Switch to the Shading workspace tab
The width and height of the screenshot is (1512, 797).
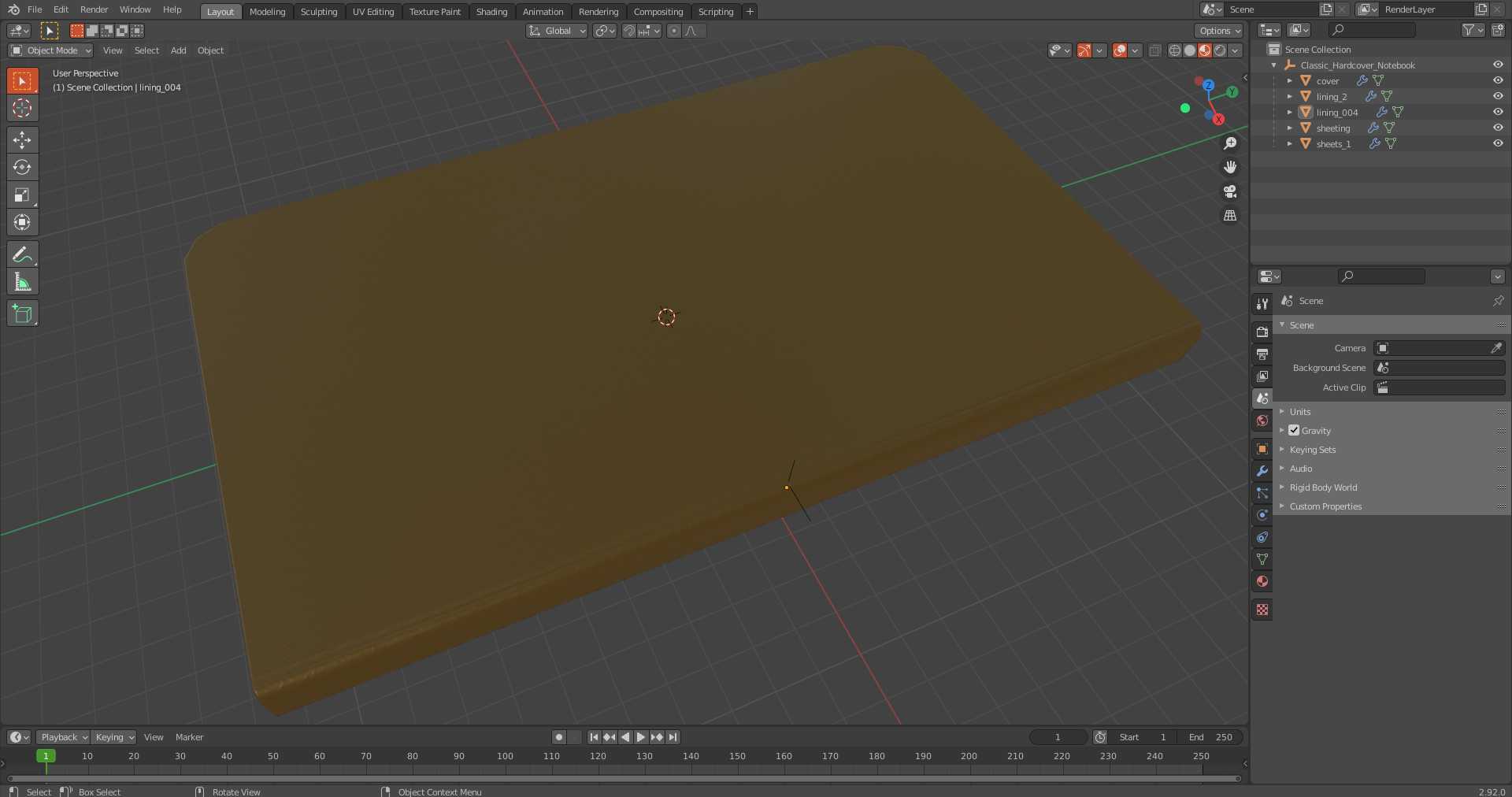[491, 12]
